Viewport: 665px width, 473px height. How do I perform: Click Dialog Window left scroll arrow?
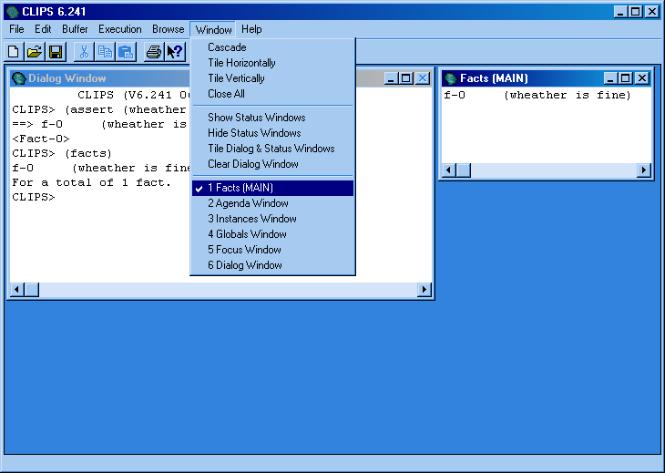click(17, 290)
